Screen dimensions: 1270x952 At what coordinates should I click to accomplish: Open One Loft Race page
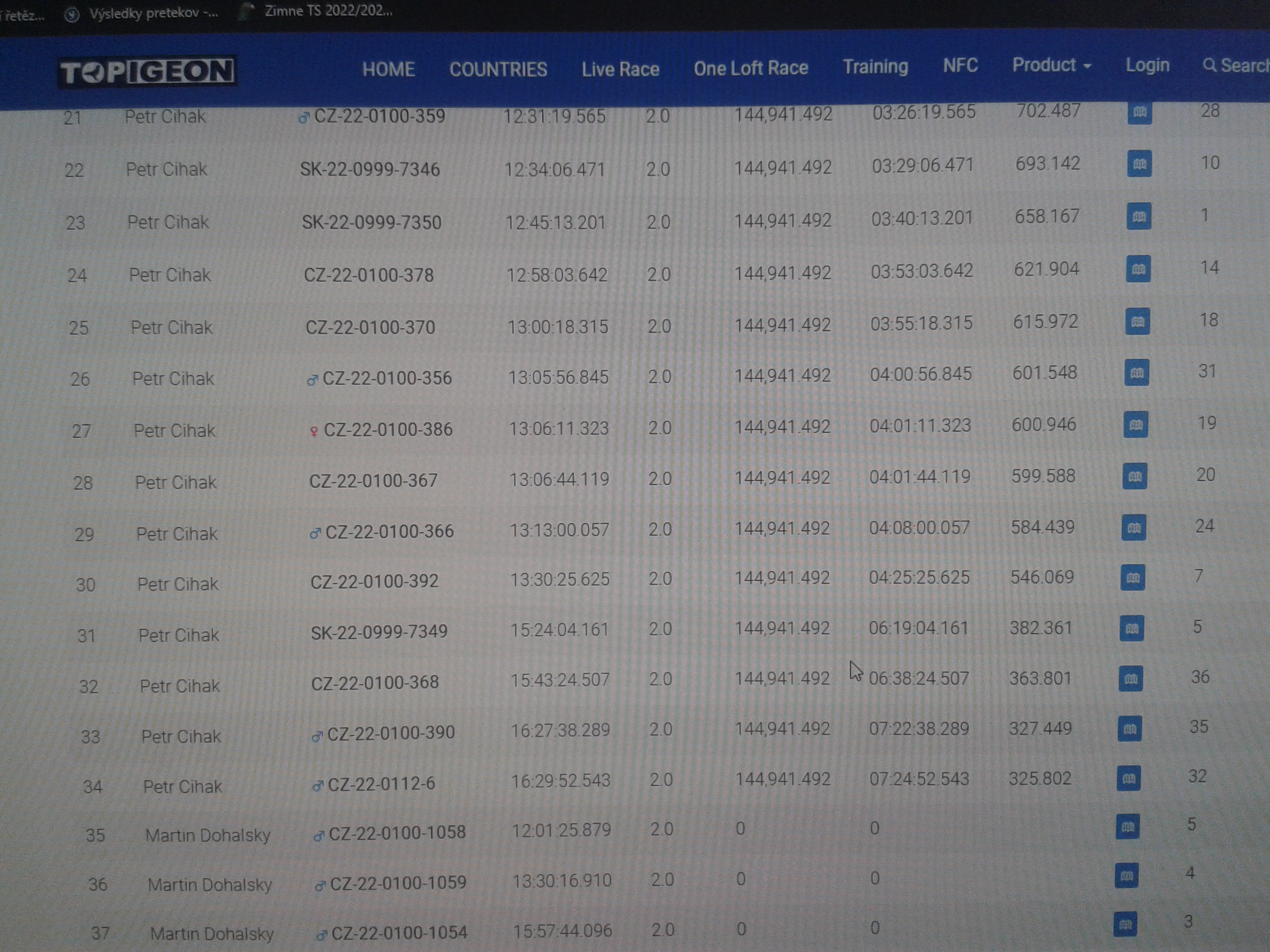pos(751,68)
